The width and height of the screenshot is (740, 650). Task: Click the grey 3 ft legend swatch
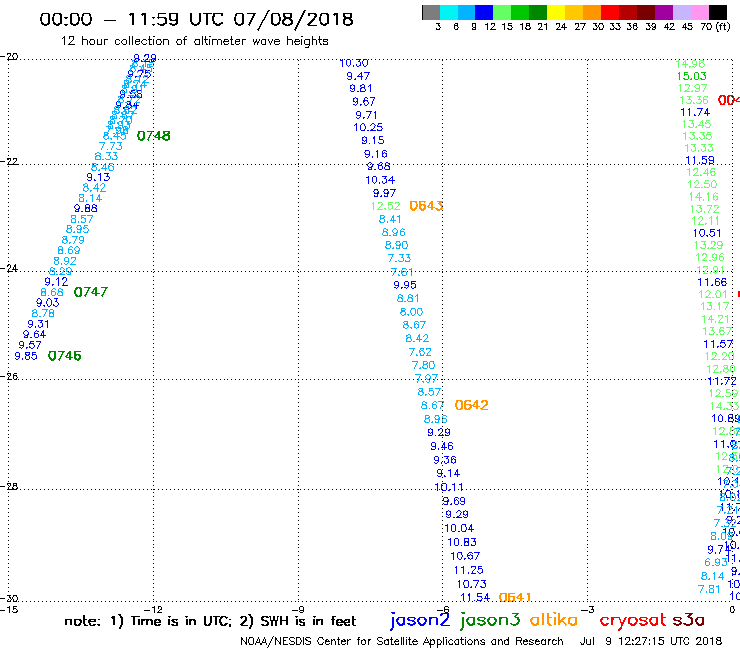tap(431, 12)
